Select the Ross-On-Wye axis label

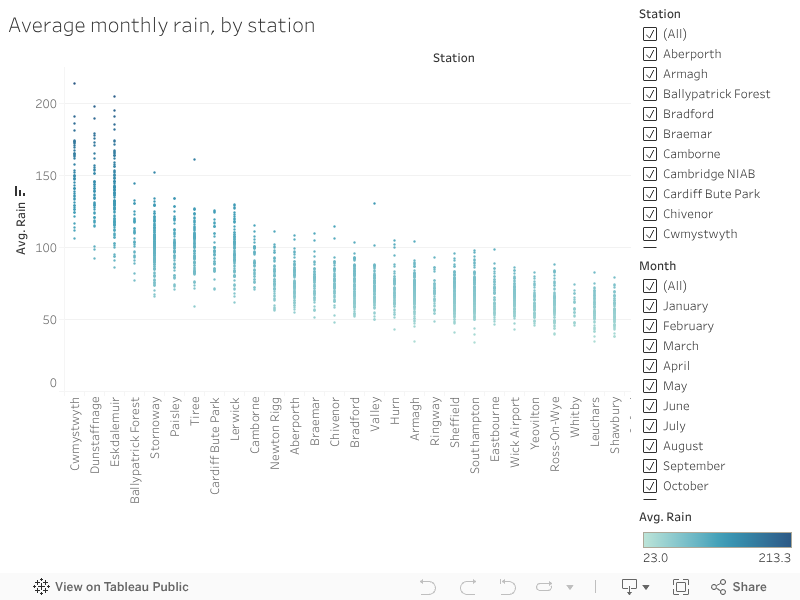[x=555, y=434]
